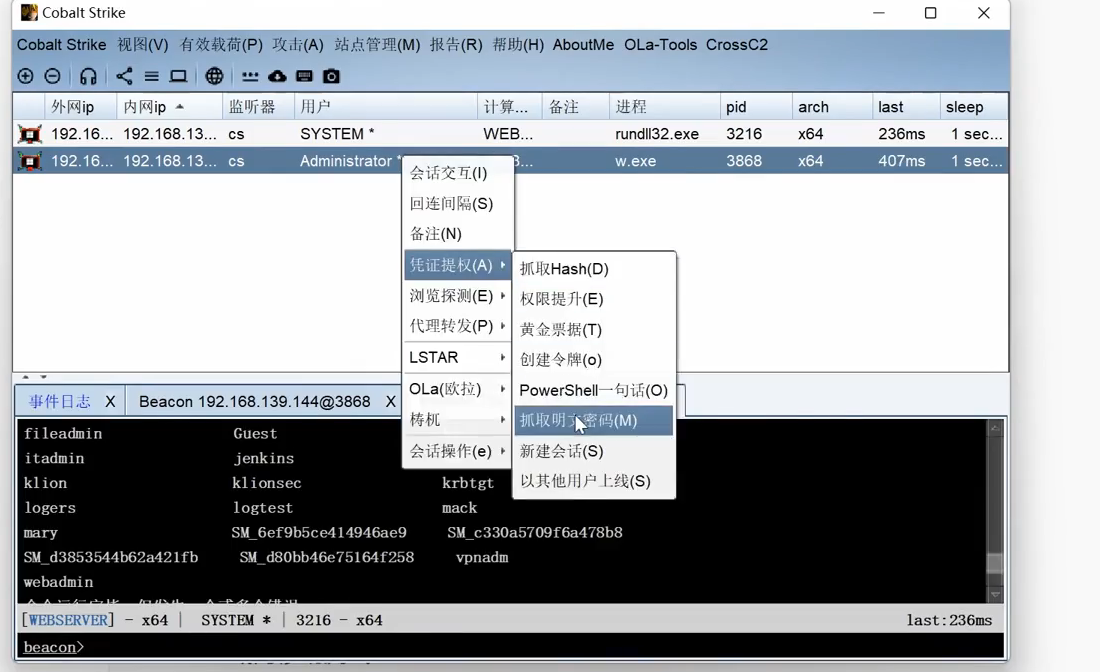
Task: Choose 黄金票据(T) from submenu
Action: [594, 329]
